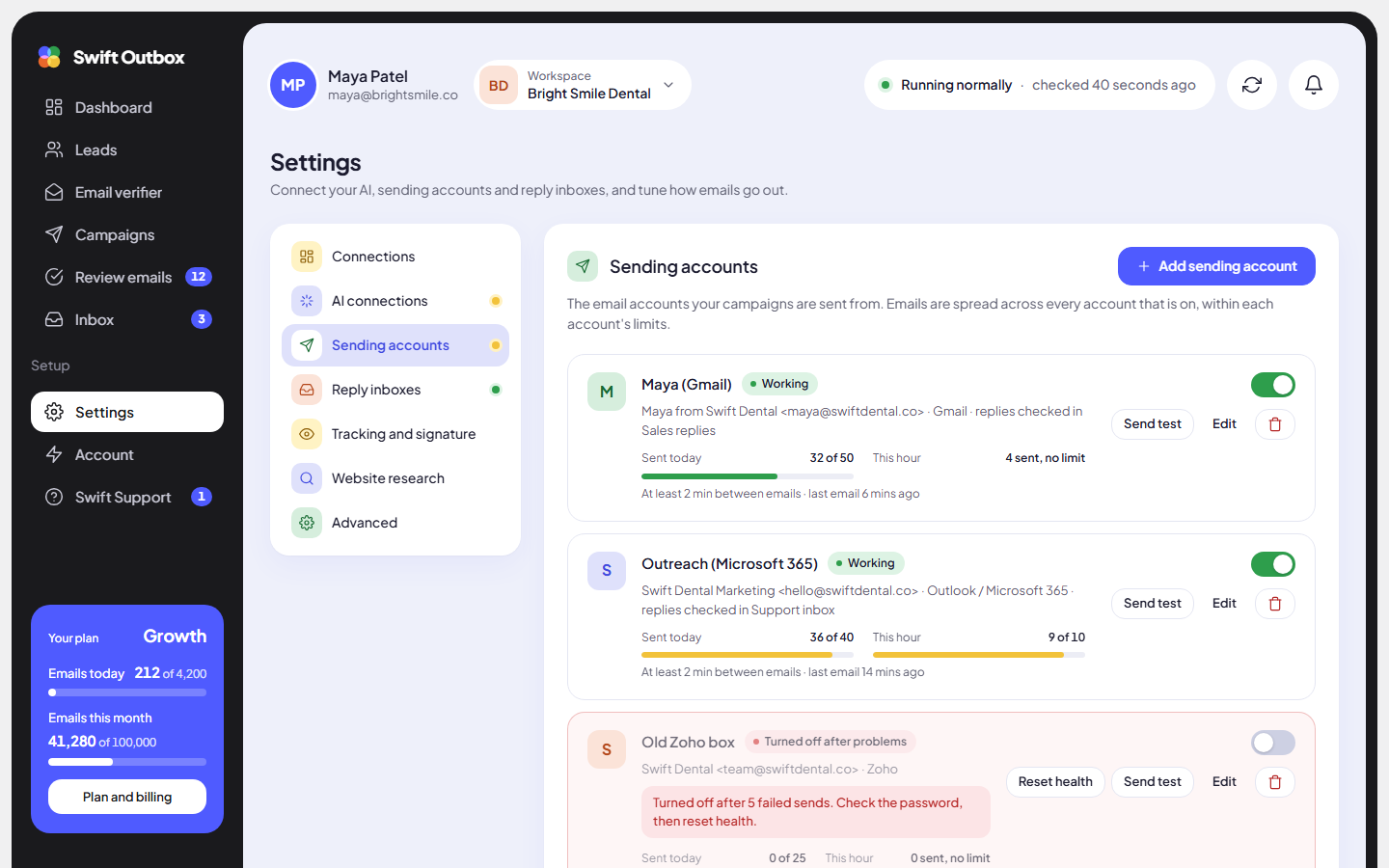
Task: Open the Bright Smile Dental workspace dropdown
Action: tap(583, 85)
